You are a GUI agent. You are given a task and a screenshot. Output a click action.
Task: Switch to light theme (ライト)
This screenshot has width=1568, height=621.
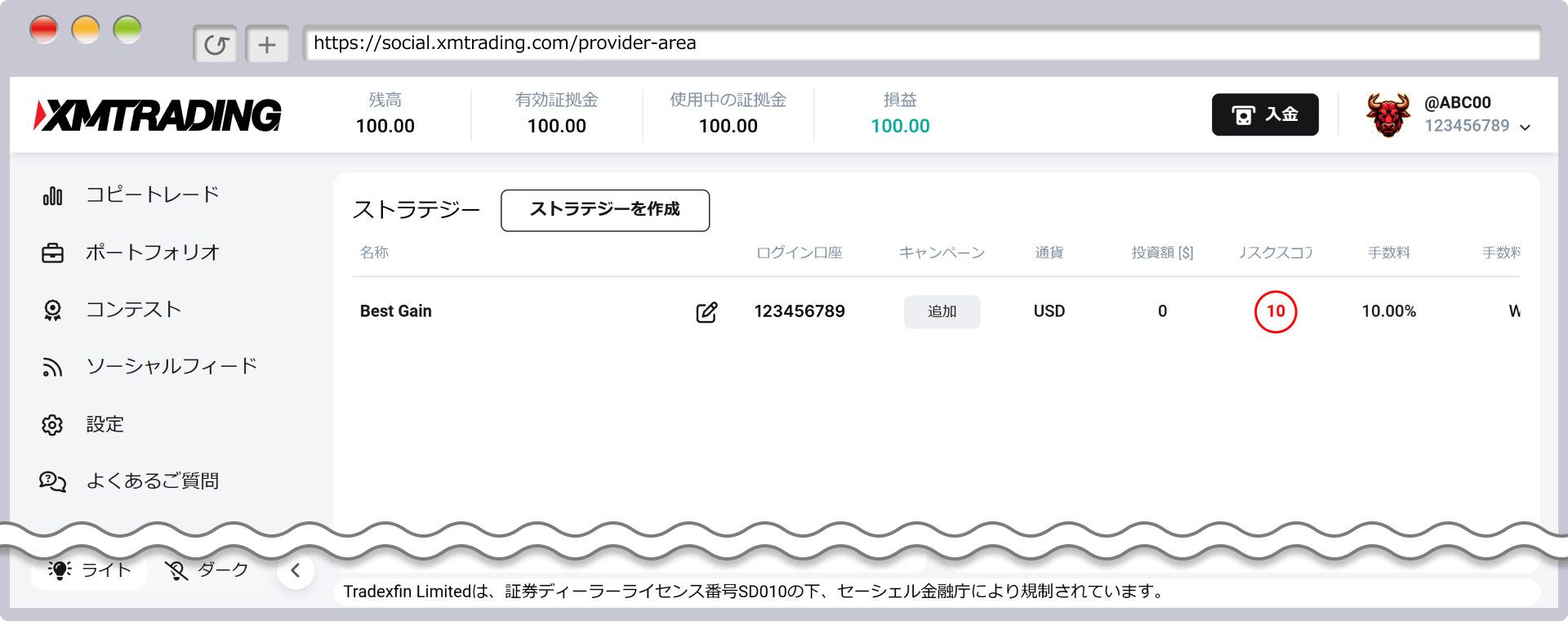(x=90, y=570)
